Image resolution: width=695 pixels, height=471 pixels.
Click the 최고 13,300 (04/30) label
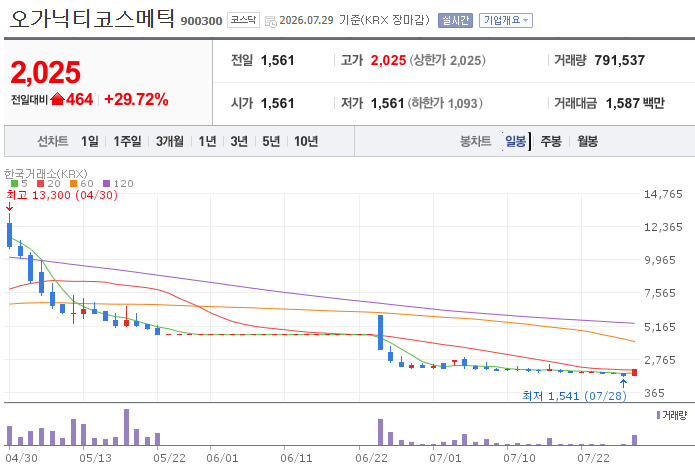coord(62,195)
